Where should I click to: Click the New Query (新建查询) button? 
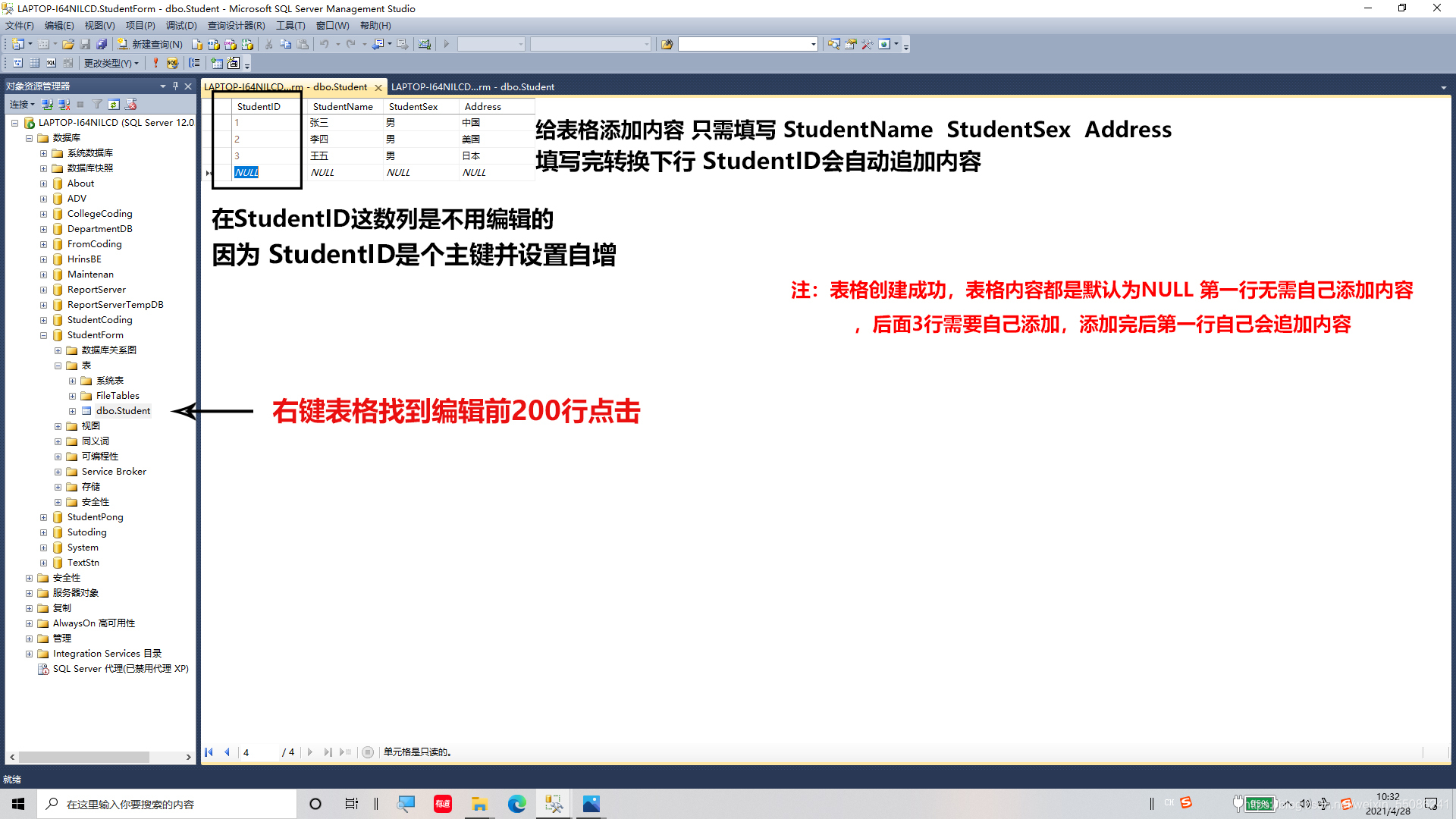150,44
